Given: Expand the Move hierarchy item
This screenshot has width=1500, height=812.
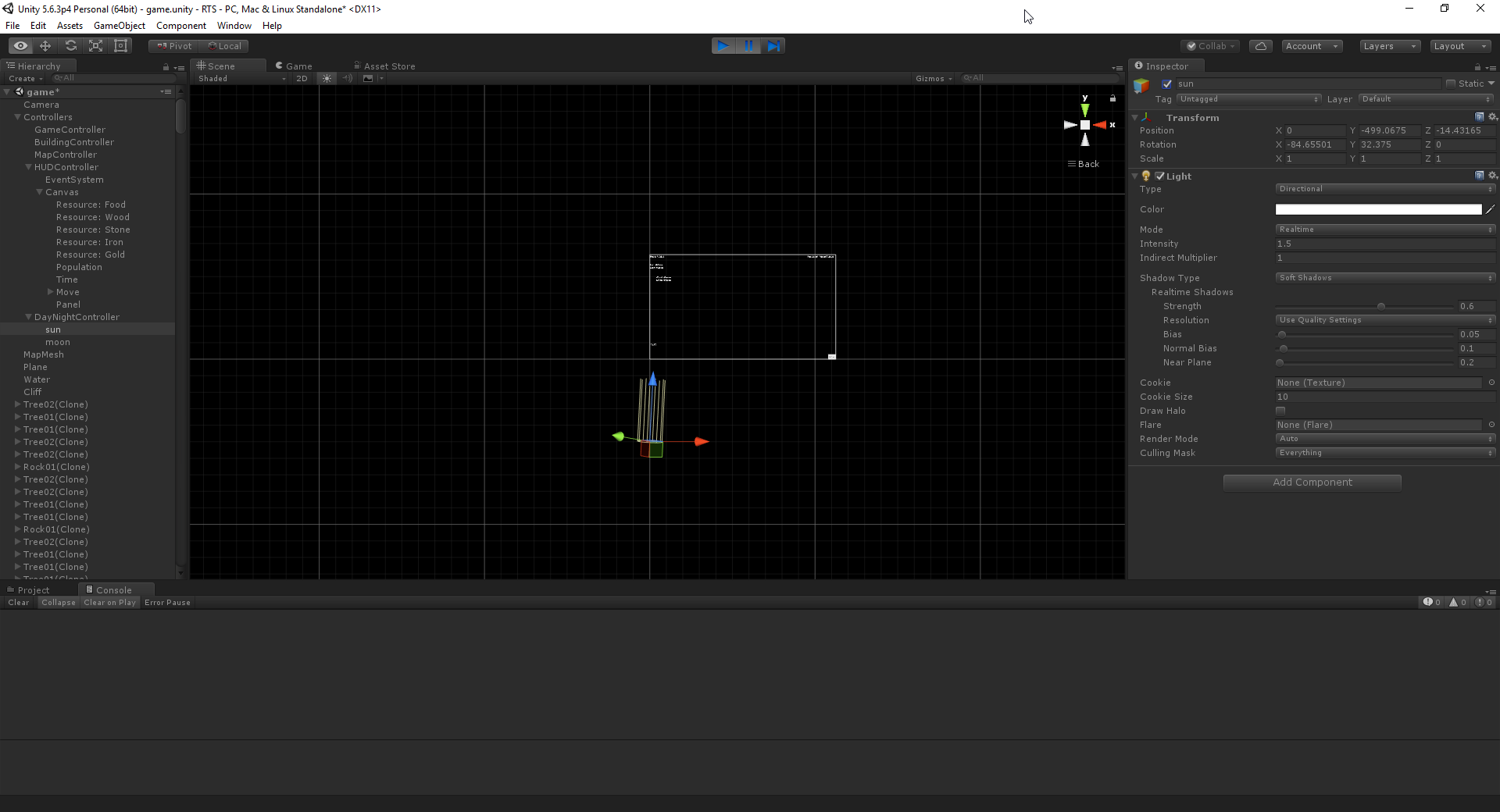Looking at the screenshot, I should 50,292.
